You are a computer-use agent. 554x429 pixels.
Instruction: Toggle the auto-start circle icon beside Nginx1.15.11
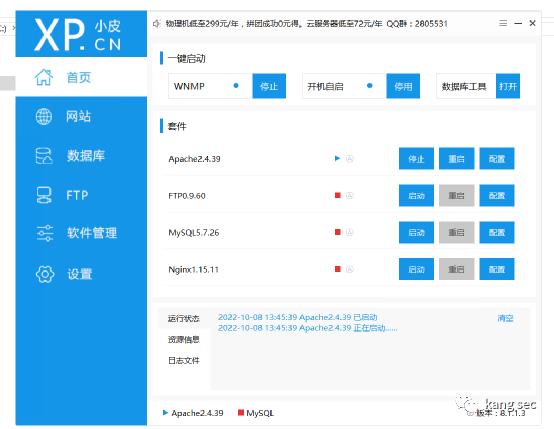coord(350,269)
